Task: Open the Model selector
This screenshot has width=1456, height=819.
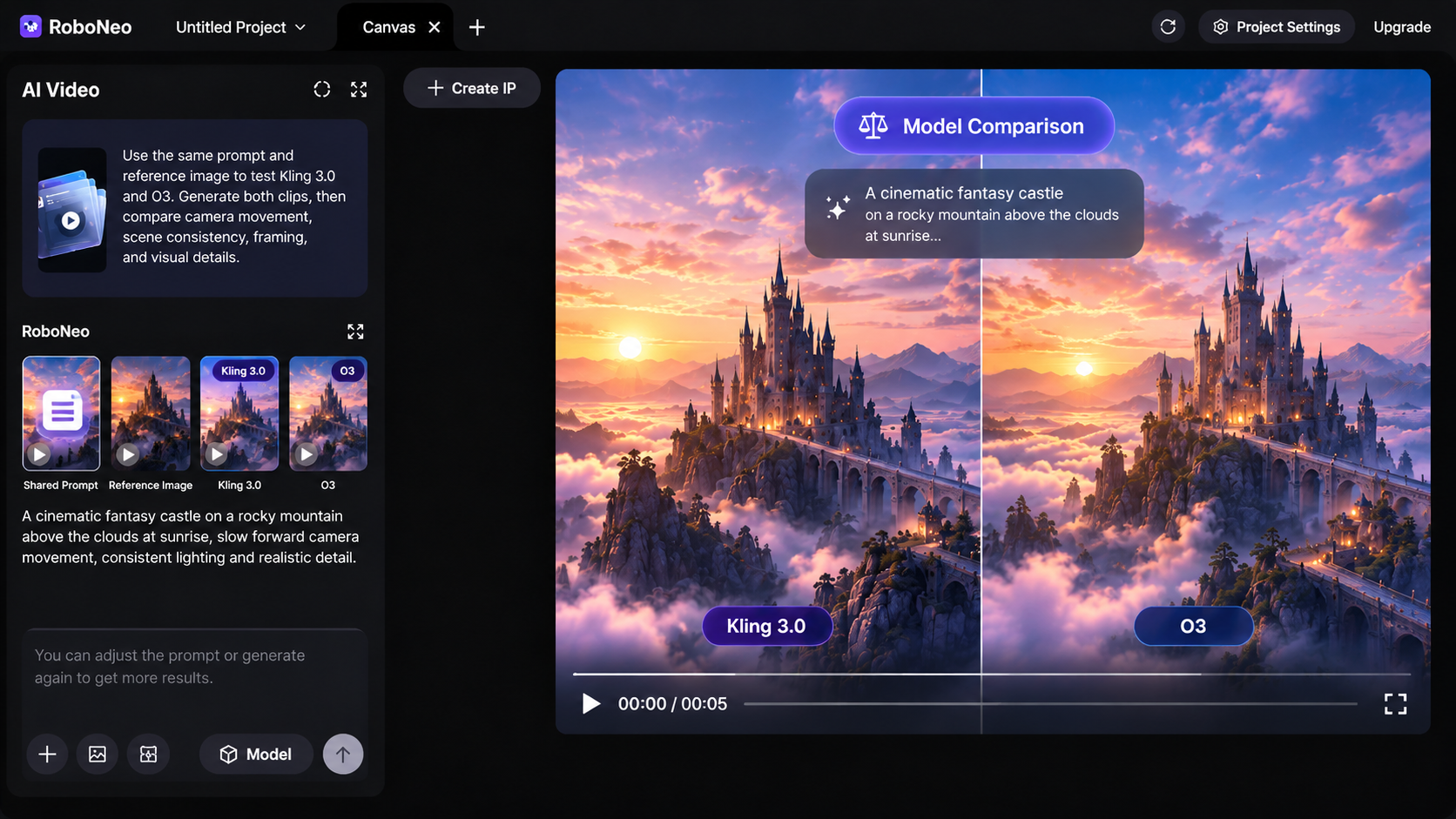Action: tap(256, 755)
